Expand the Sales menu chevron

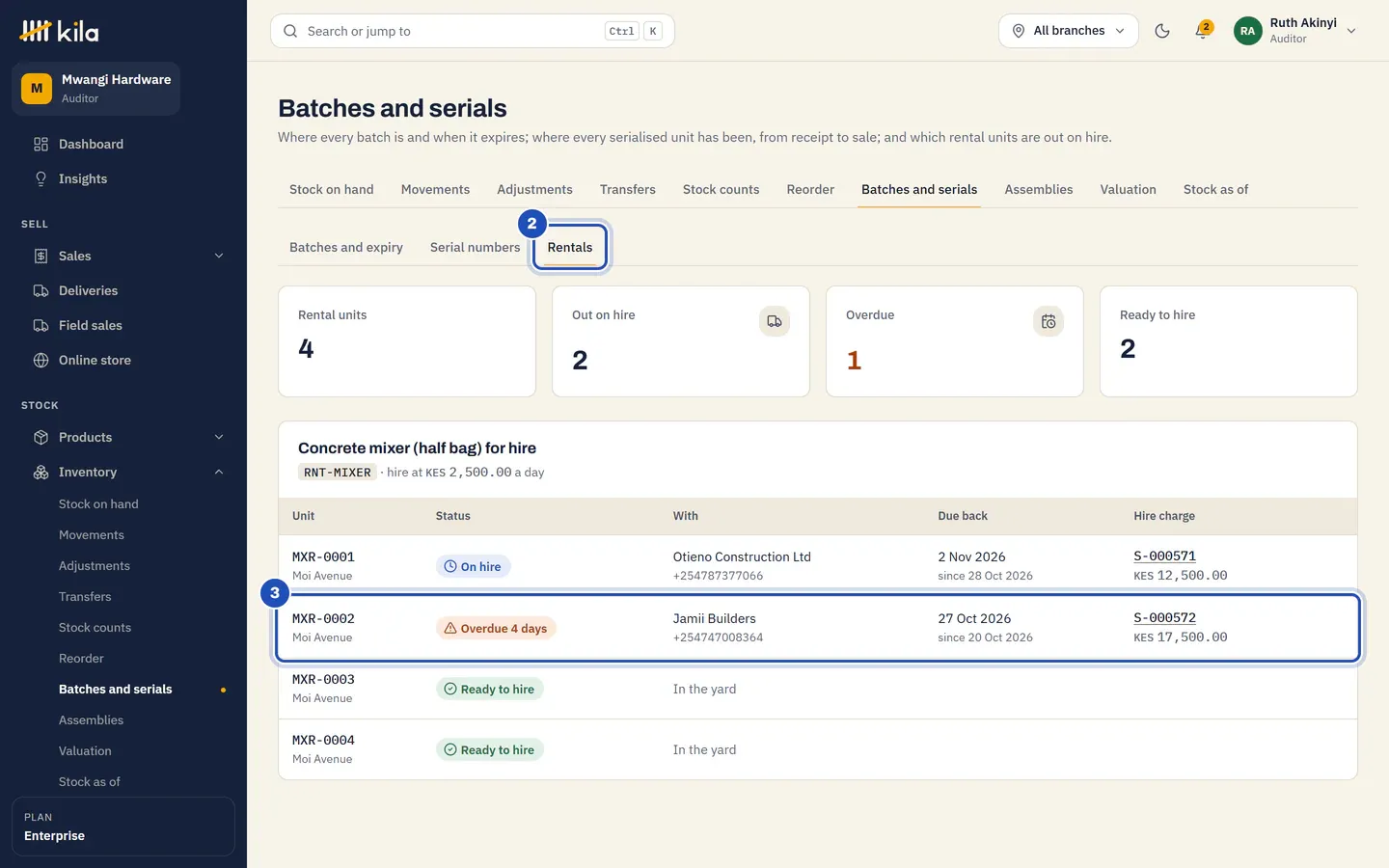(219, 256)
